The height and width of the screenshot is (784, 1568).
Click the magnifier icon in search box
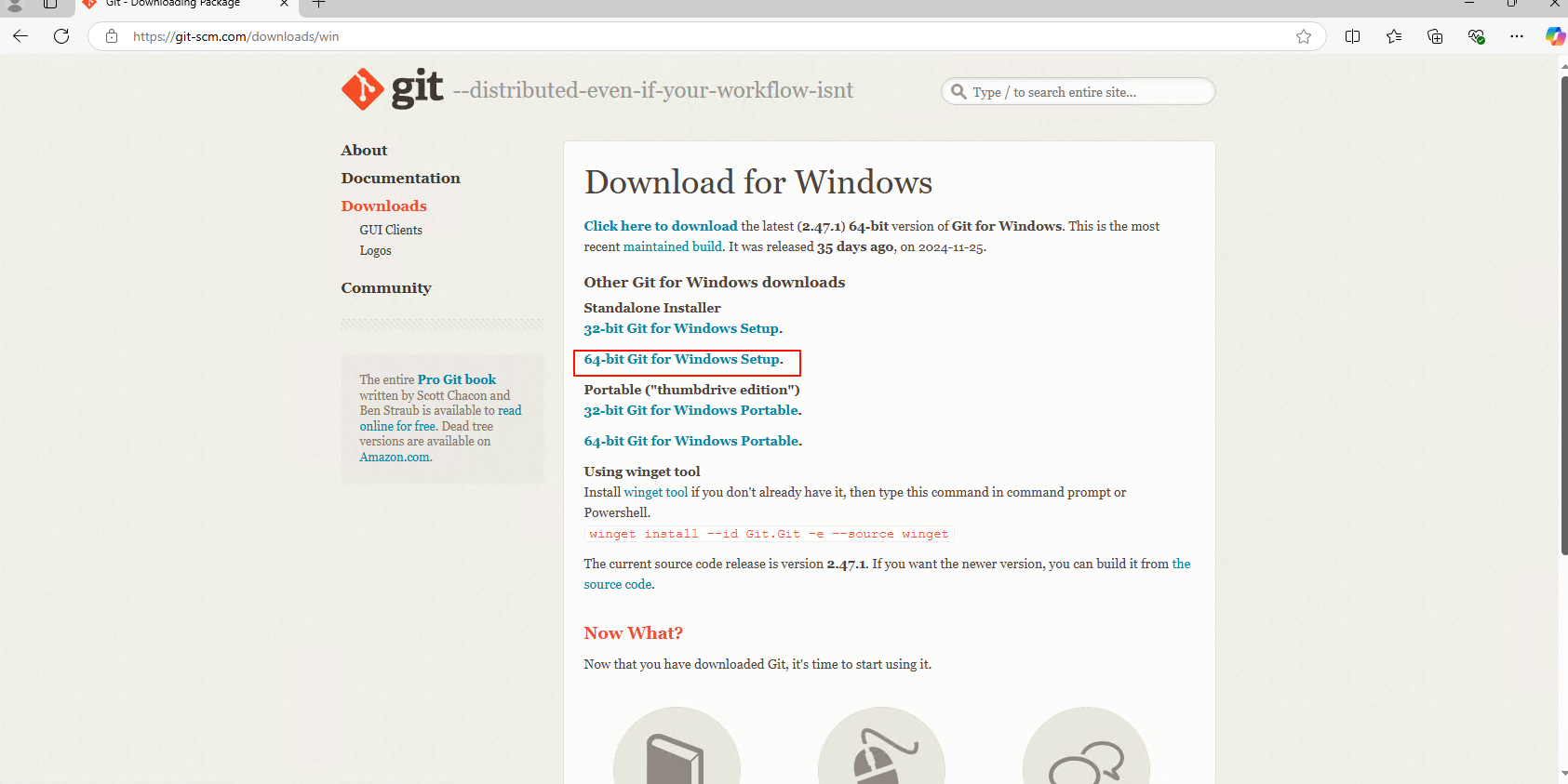click(x=958, y=91)
